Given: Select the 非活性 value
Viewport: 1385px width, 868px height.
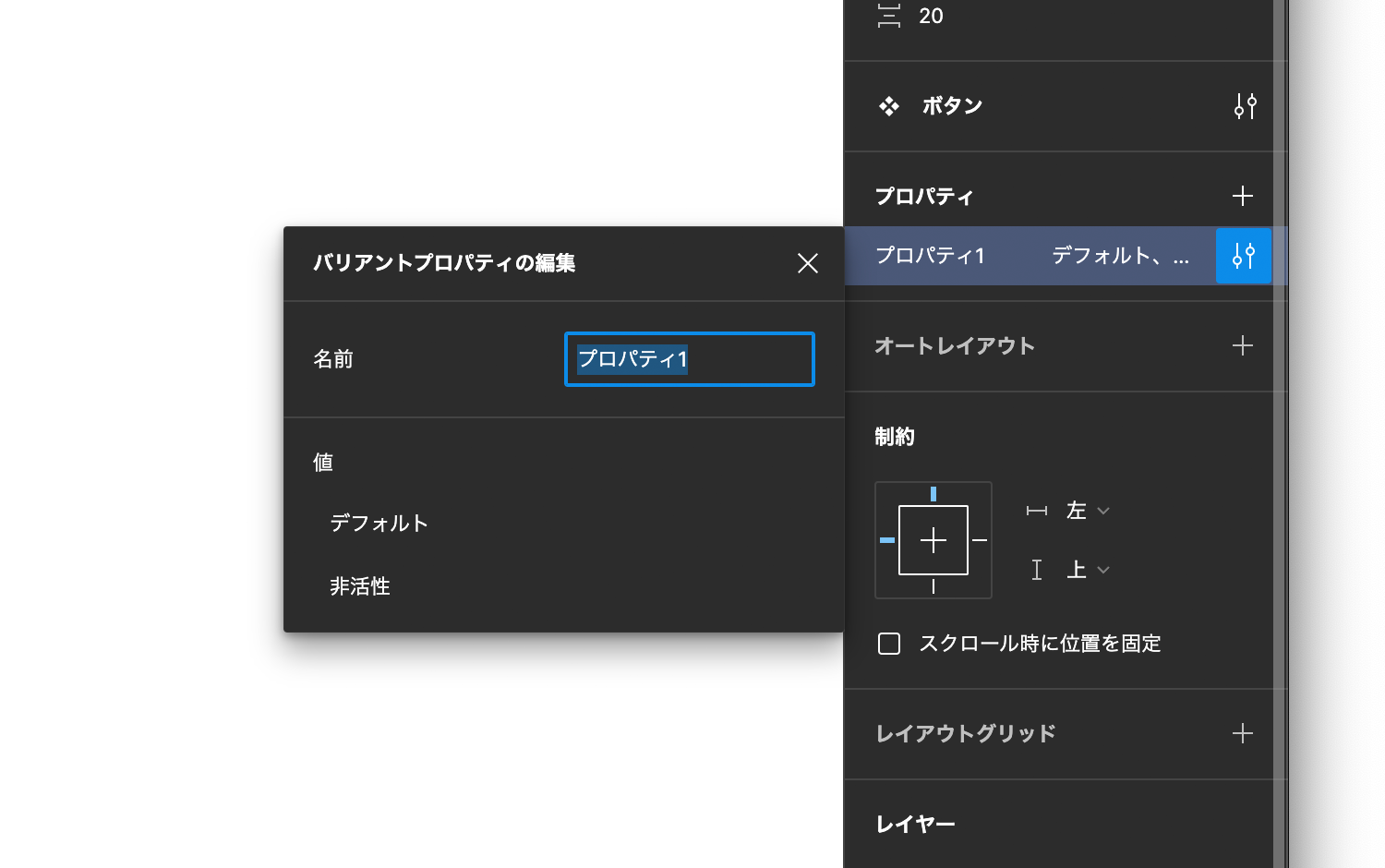Looking at the screenshot, I should (x=360, y=586).
